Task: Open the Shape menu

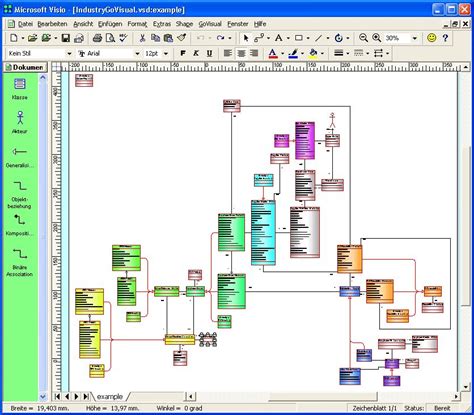Action: pos(184,24)
